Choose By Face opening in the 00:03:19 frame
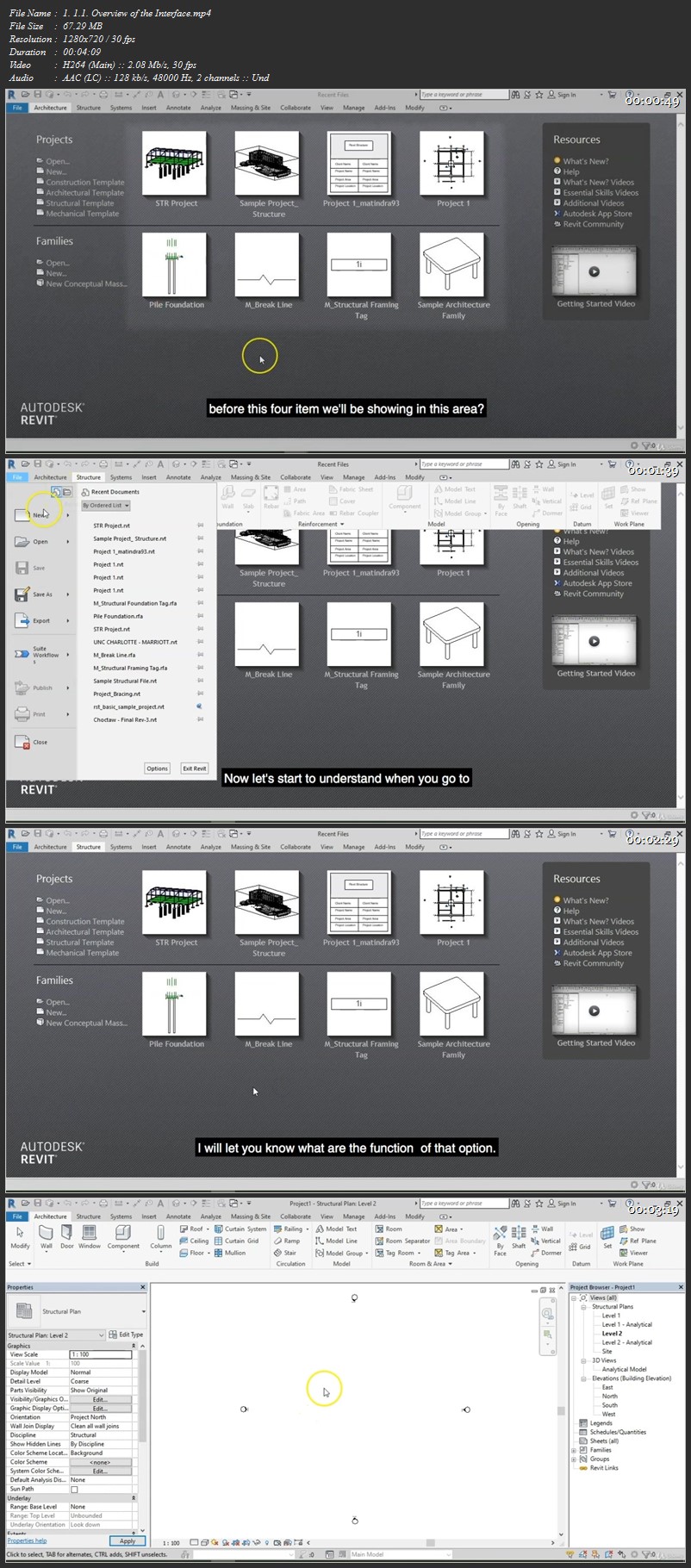691x1568 pixels. tap(500, 1240)
